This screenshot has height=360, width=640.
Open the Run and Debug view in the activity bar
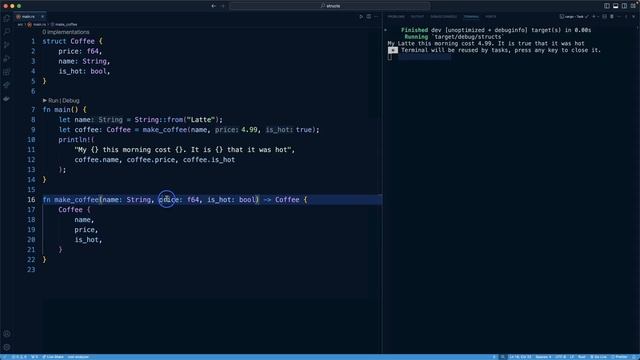click(7, 58)
